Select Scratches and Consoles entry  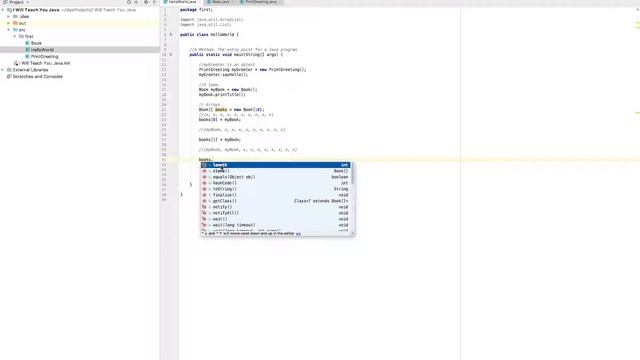tap(38, 76)
